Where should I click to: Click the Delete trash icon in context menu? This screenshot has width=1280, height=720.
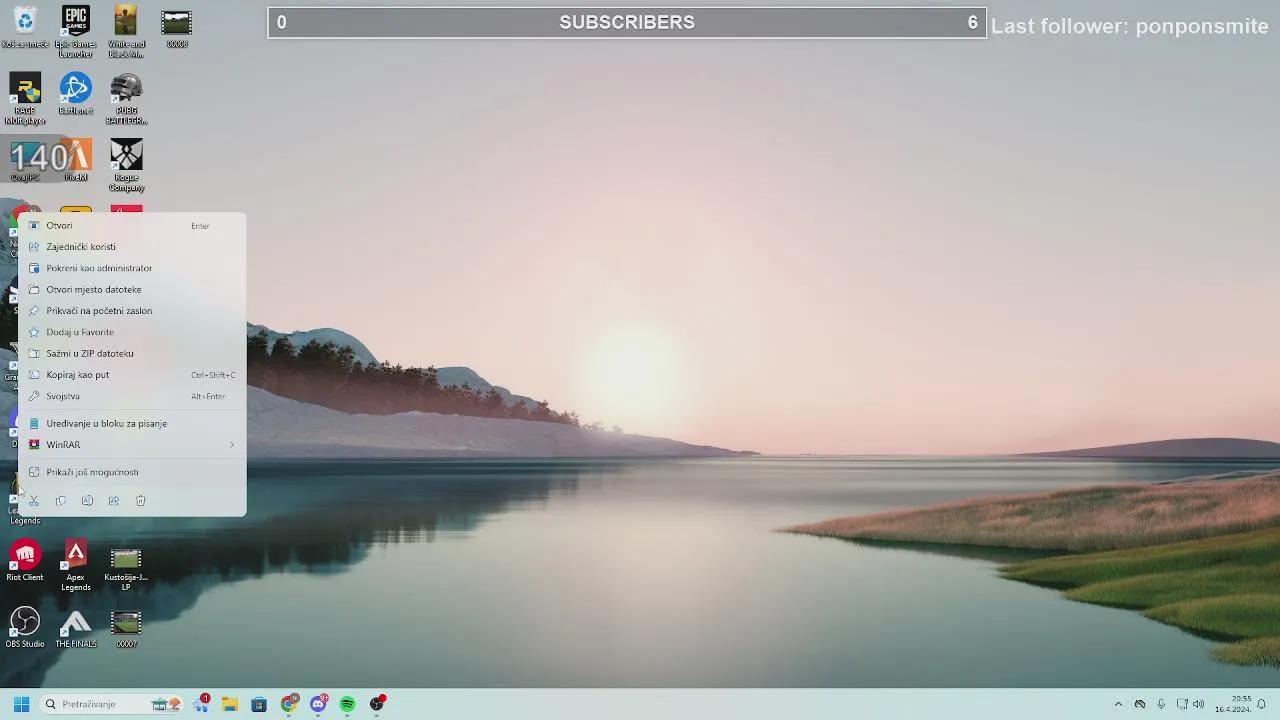point(140,501)
